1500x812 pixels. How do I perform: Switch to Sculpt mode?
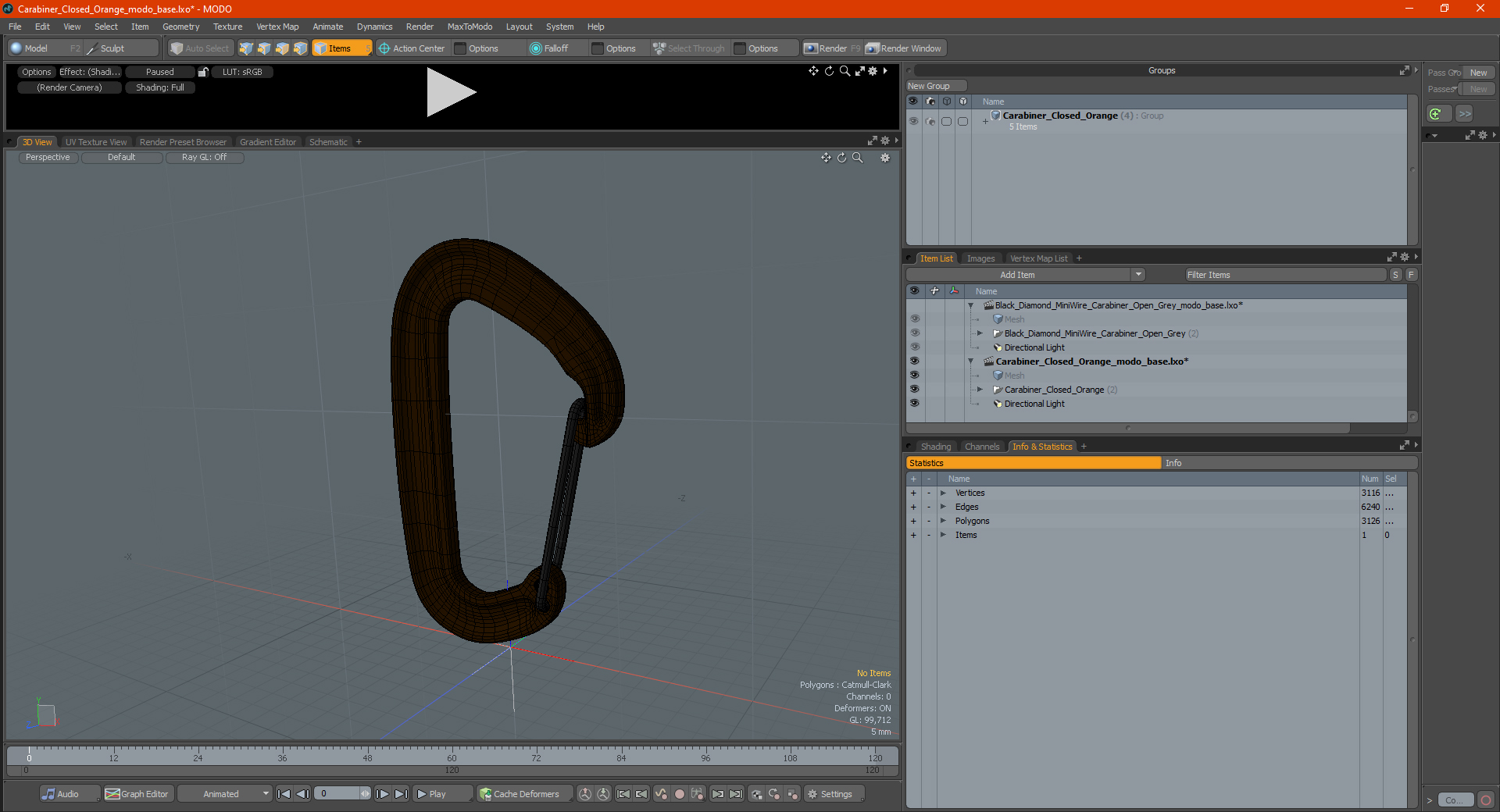pos(121,48)
